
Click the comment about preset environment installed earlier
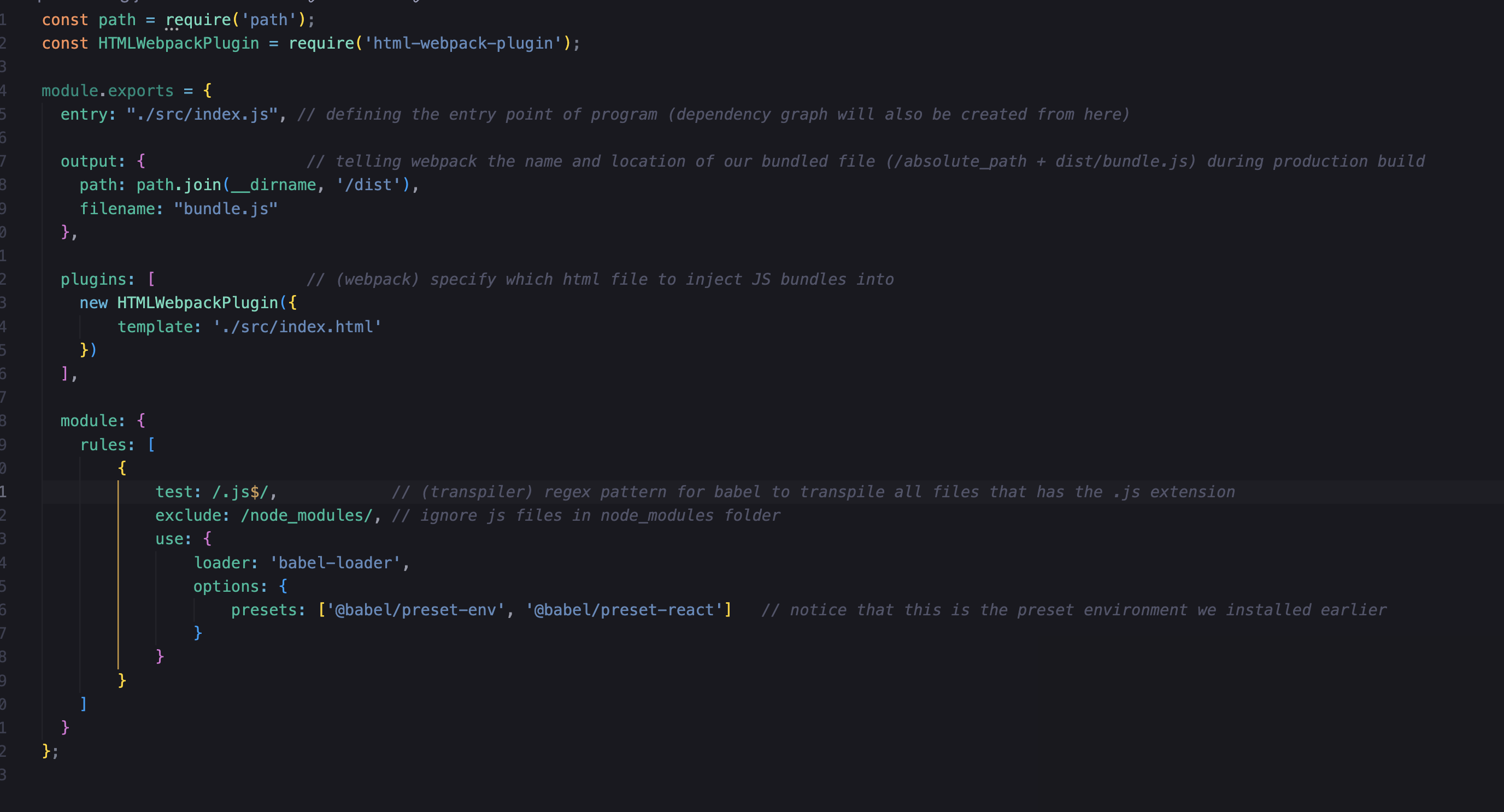coord(1073,609)
